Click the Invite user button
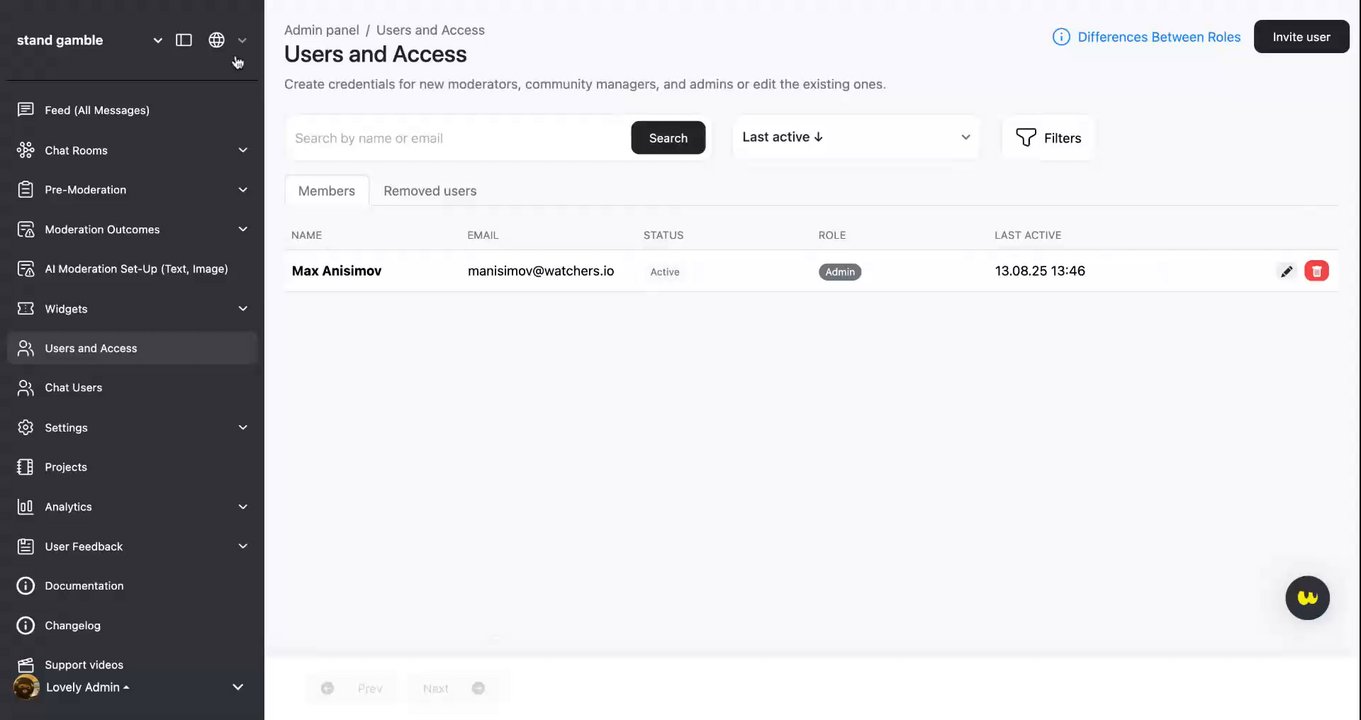 pyautogui.click(x=1301, y=37)
